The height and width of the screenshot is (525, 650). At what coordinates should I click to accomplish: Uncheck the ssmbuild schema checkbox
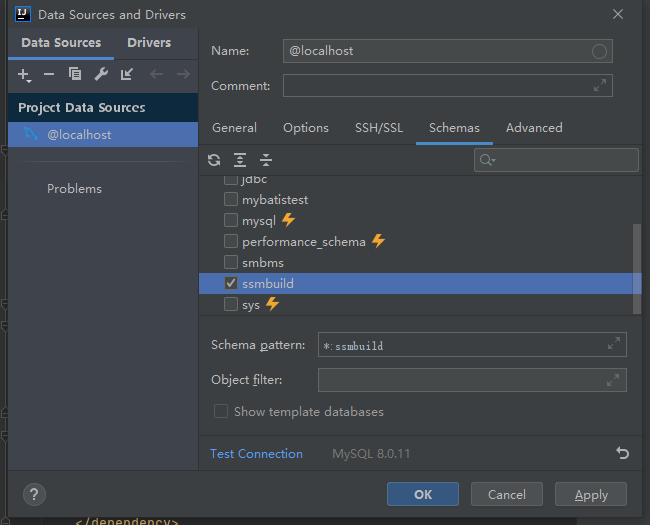[231, 283]
